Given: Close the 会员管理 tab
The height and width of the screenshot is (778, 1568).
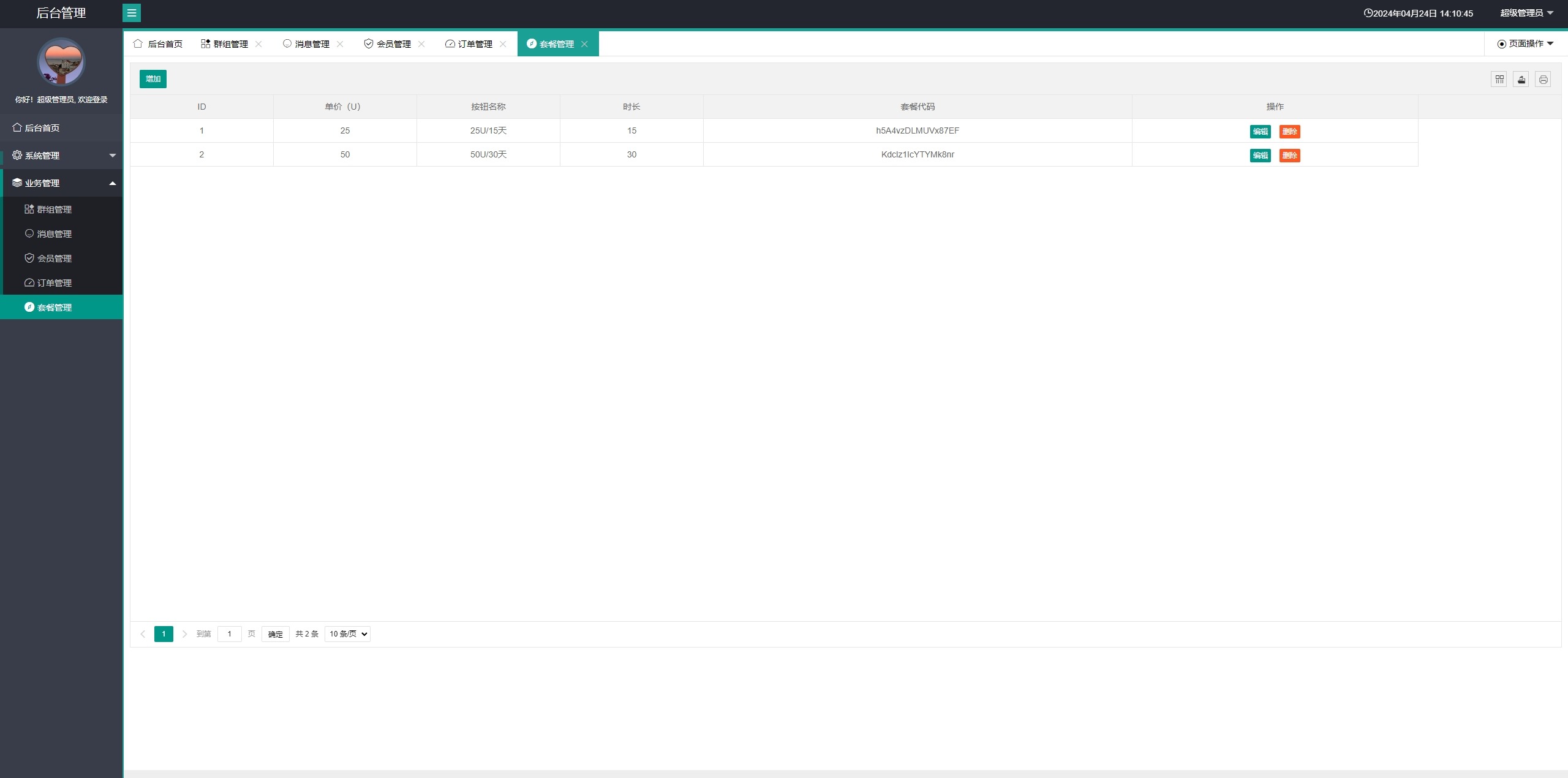Looking at the screenshot, I should pyautogui.click(x=421, y=44).
